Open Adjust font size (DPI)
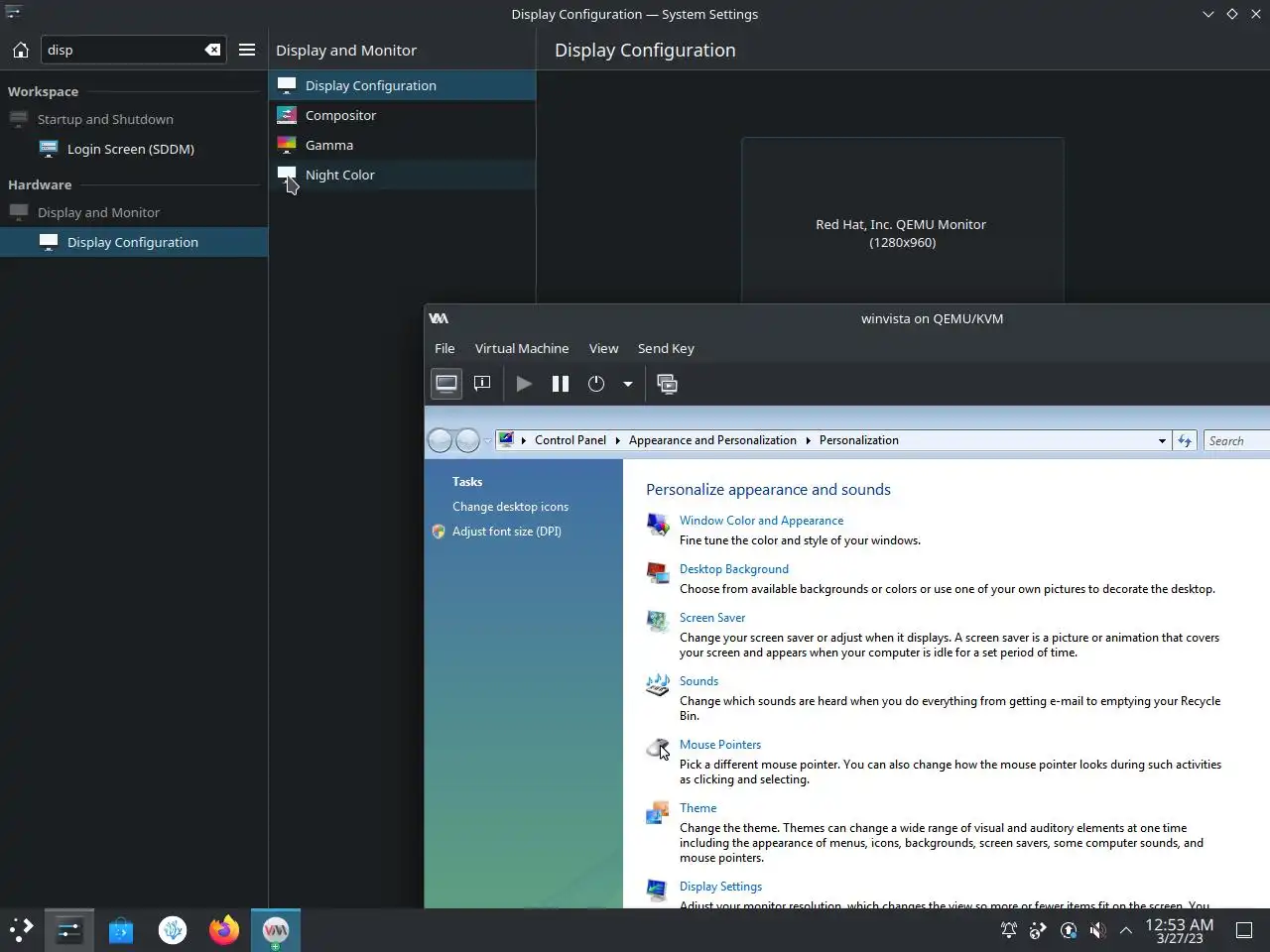Screen dimensions: 1270x952 click(507, 532)
